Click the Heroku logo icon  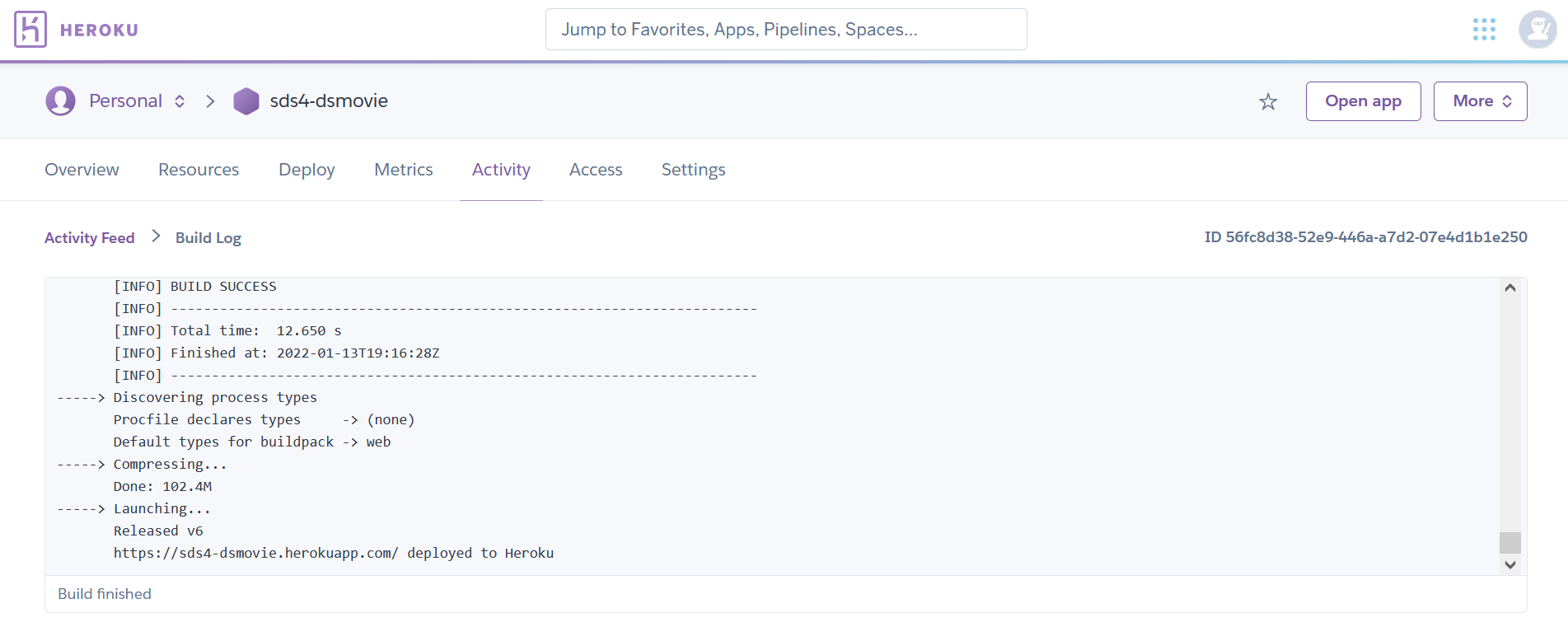[30, 30]
